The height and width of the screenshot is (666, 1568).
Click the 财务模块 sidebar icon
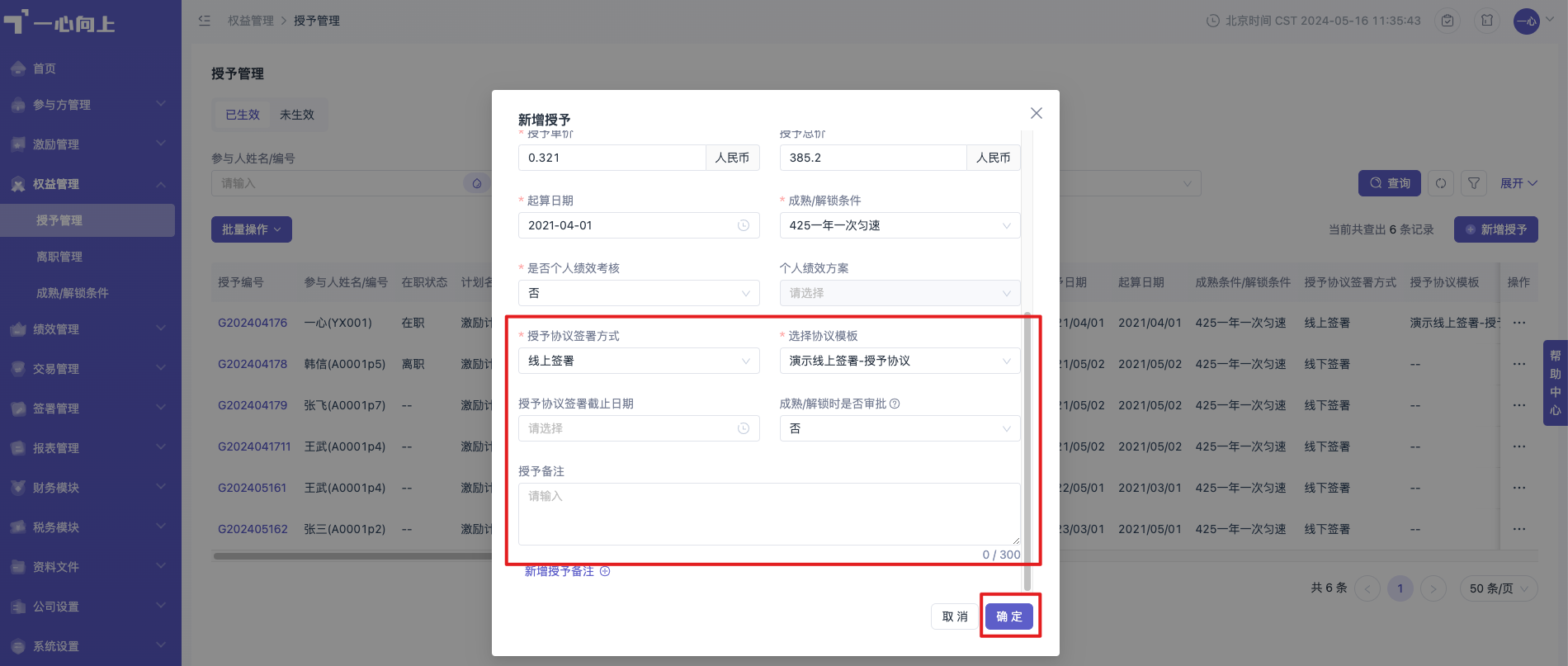click(x=18, y=488)
